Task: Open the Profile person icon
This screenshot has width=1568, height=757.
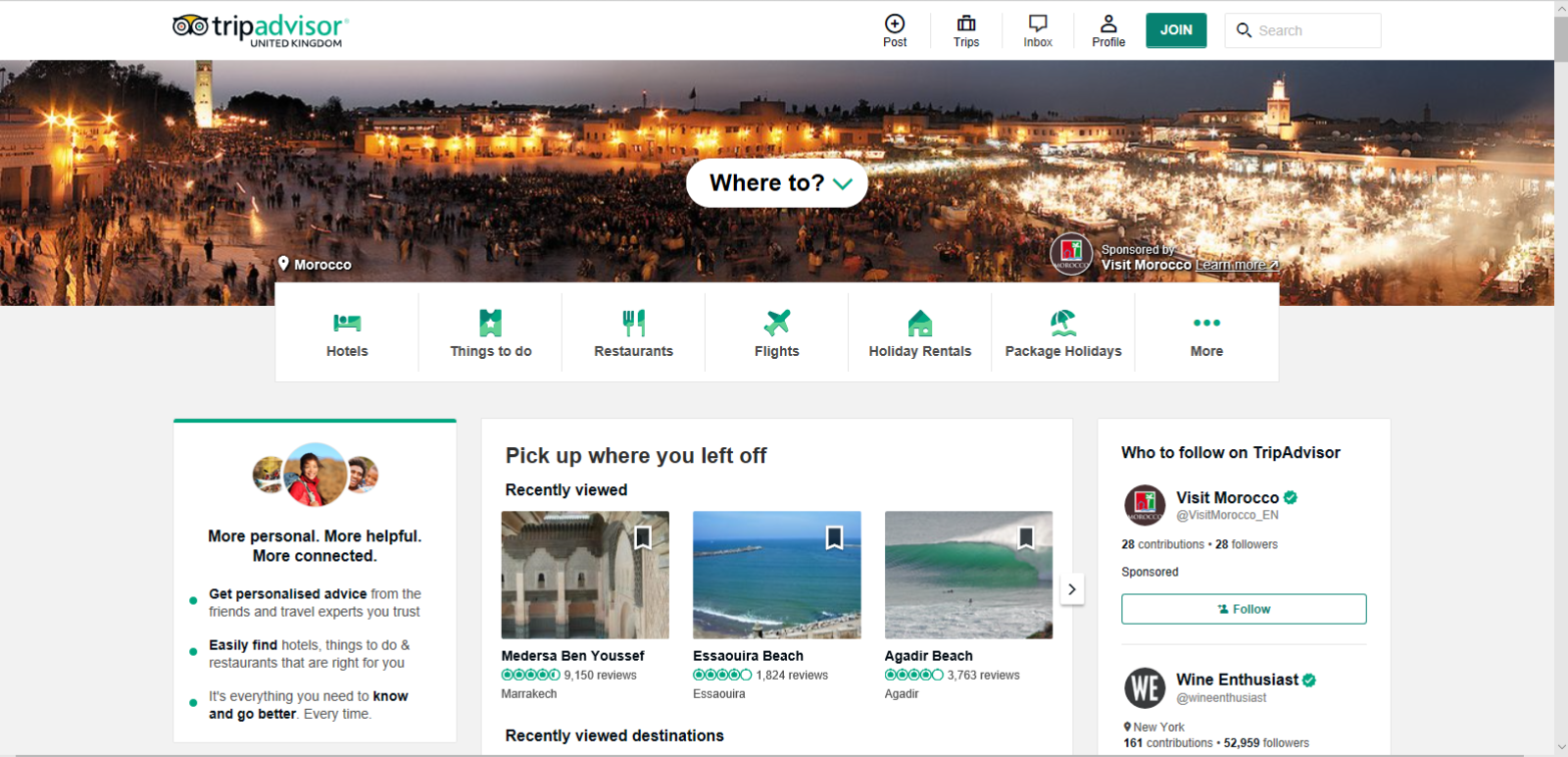Action: pyautogui.click(x=1108, y=24)
